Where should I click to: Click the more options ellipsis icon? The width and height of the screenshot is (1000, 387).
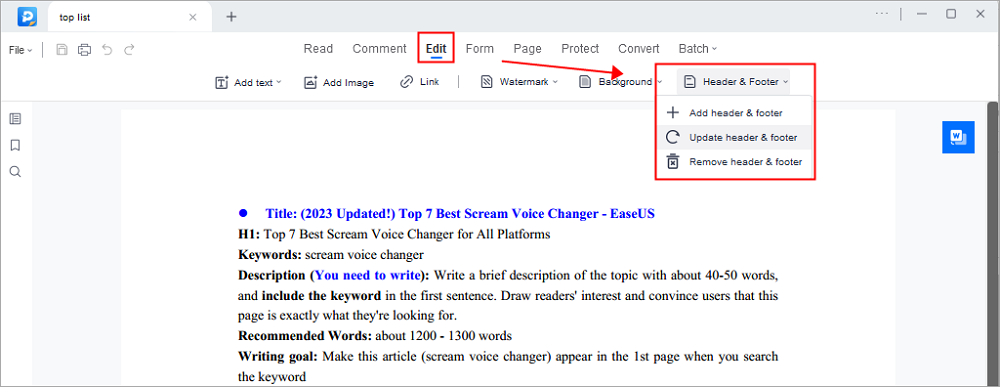click(881, 13)
